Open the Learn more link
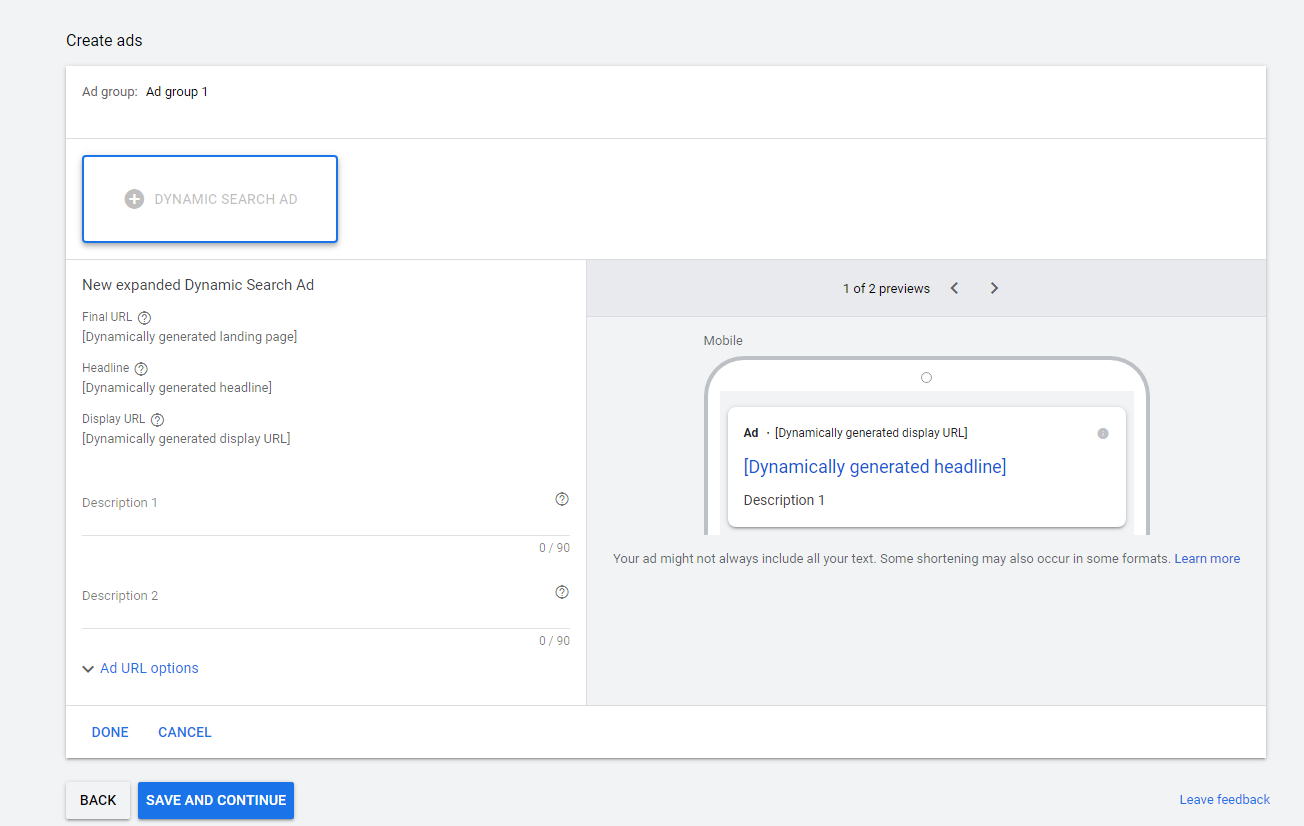Viewport: 1304px width, 826px height. [x=1207, y=559]
